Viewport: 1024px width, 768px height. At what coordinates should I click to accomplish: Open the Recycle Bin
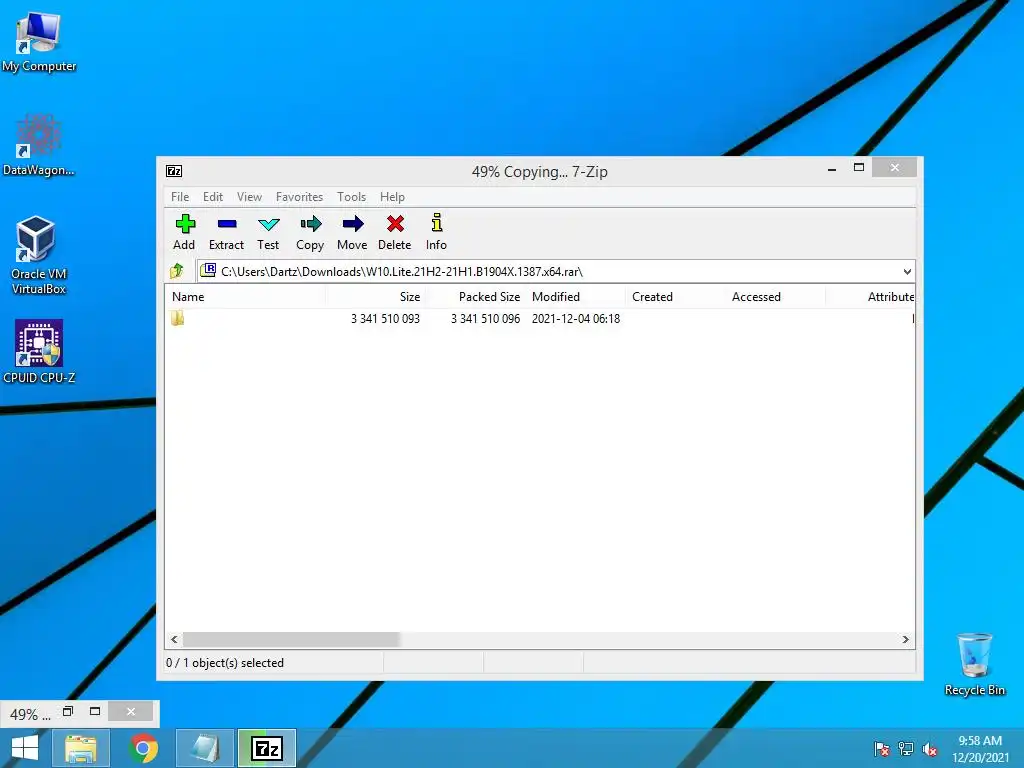[974, 664]
